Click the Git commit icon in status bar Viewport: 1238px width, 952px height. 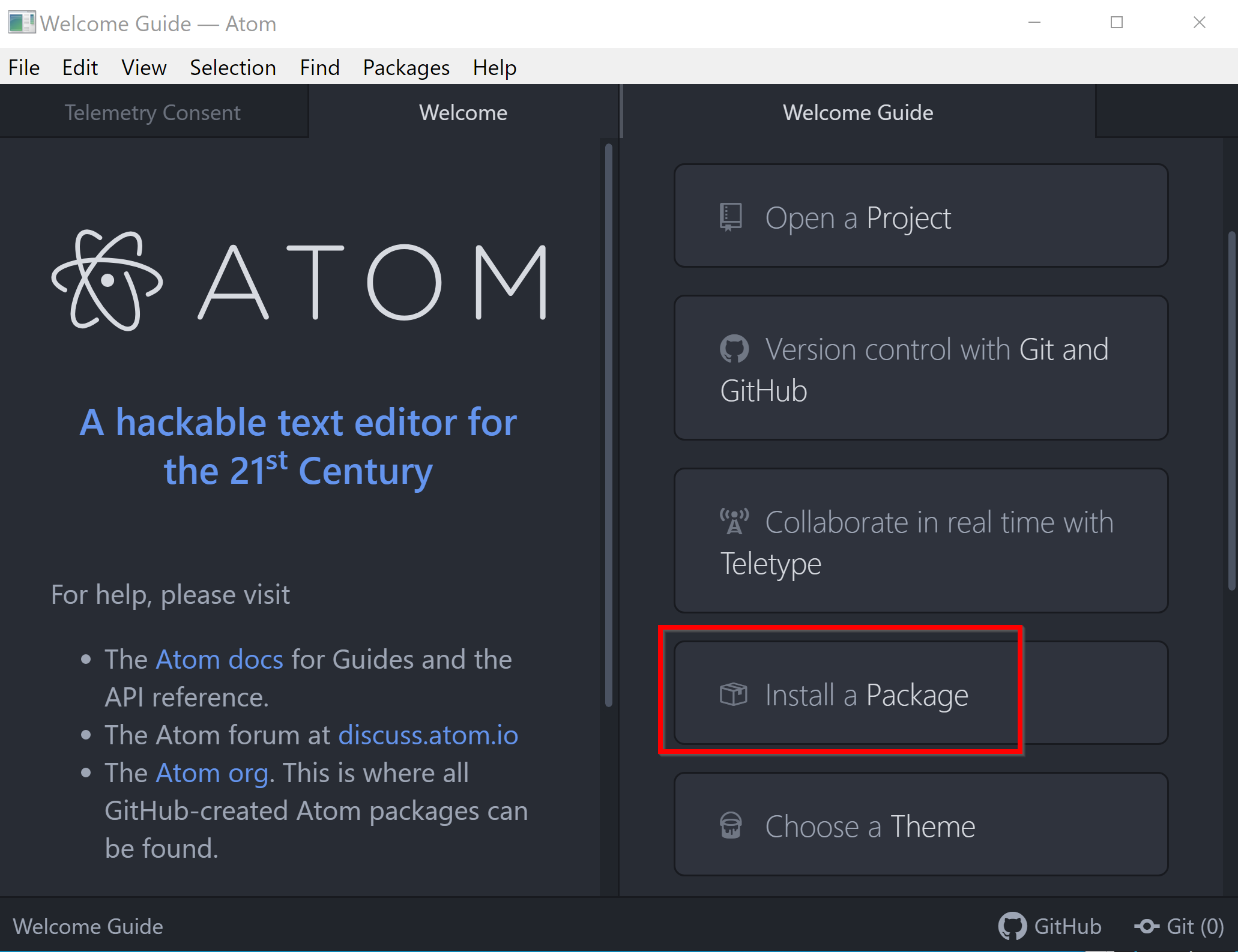click(1146, 926)
